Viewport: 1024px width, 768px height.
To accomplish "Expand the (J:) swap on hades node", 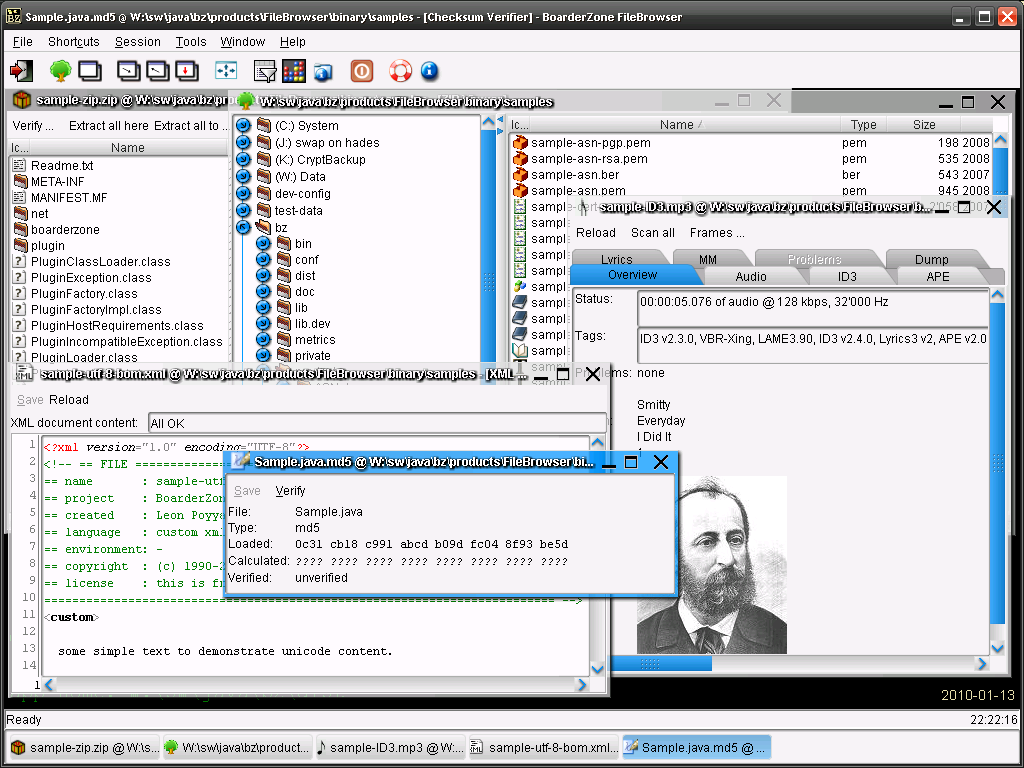I will tap(244, 142).
